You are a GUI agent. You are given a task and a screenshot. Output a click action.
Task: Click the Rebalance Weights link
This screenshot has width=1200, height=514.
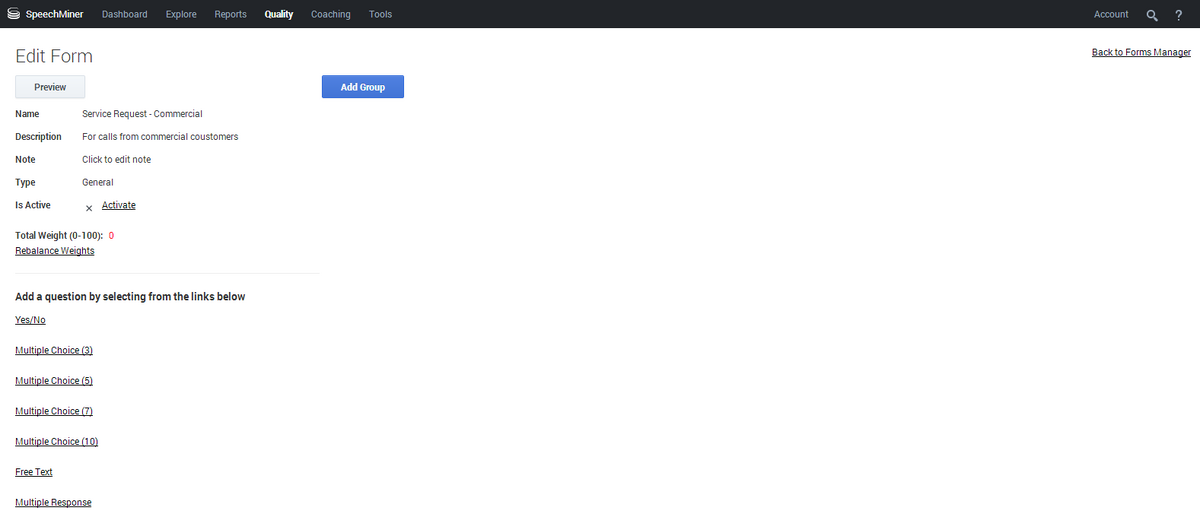coord(55,251)
